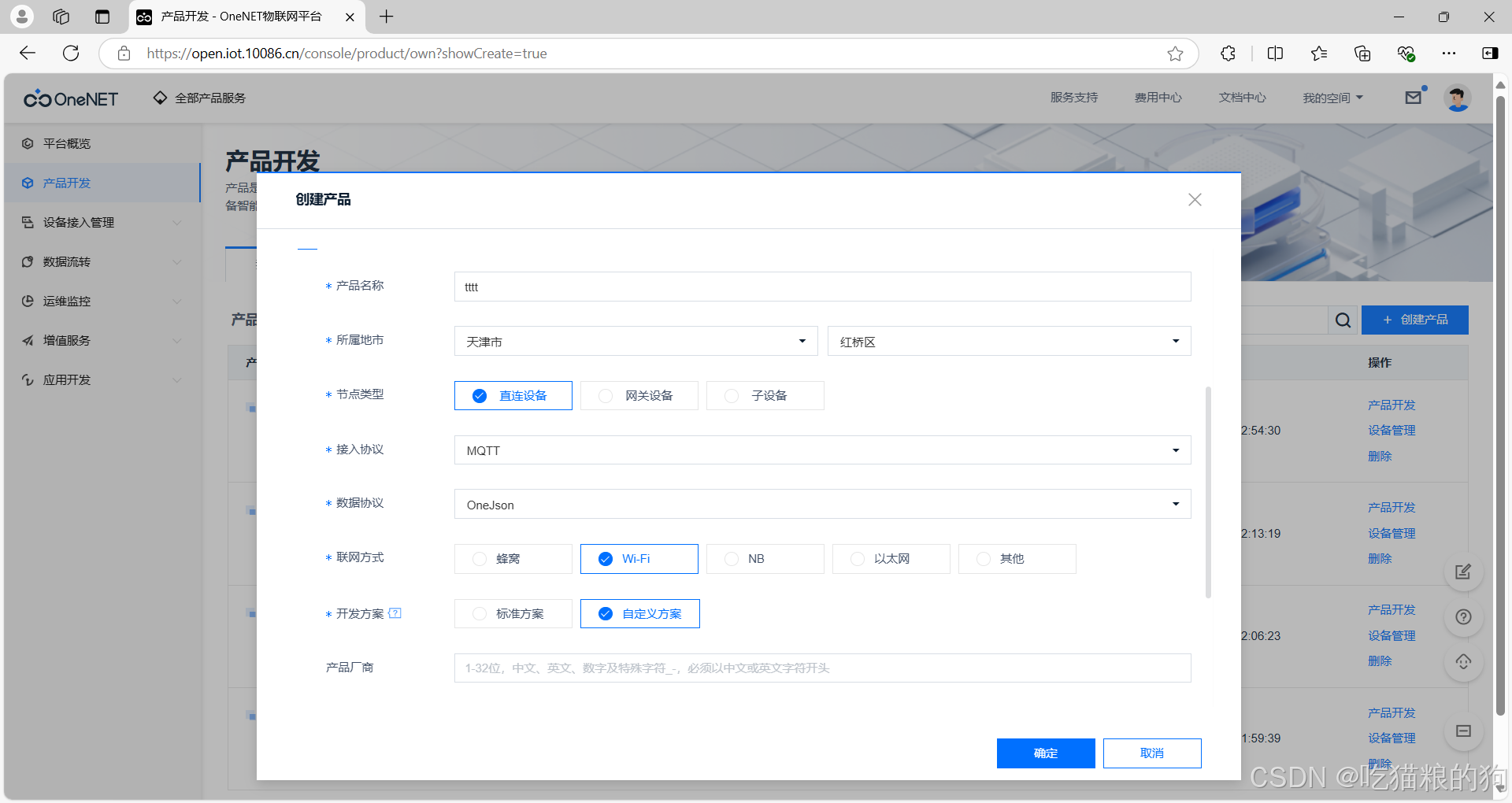This screenshot has height=803, width=1512.
Task: Open the mail notification icon in header
Action: [x=1414, y=97]
